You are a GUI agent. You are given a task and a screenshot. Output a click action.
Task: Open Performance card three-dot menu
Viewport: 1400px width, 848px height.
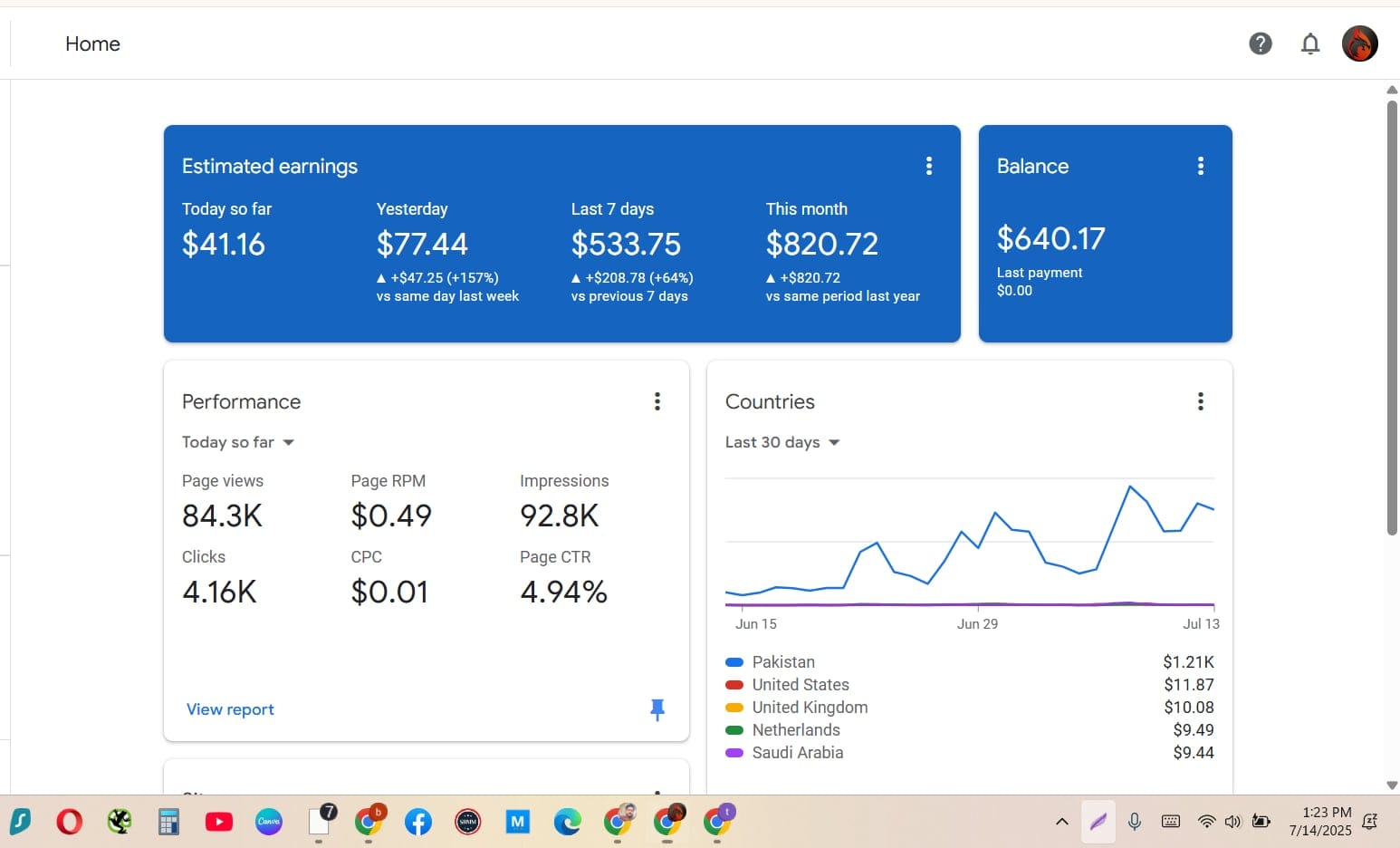657,401
